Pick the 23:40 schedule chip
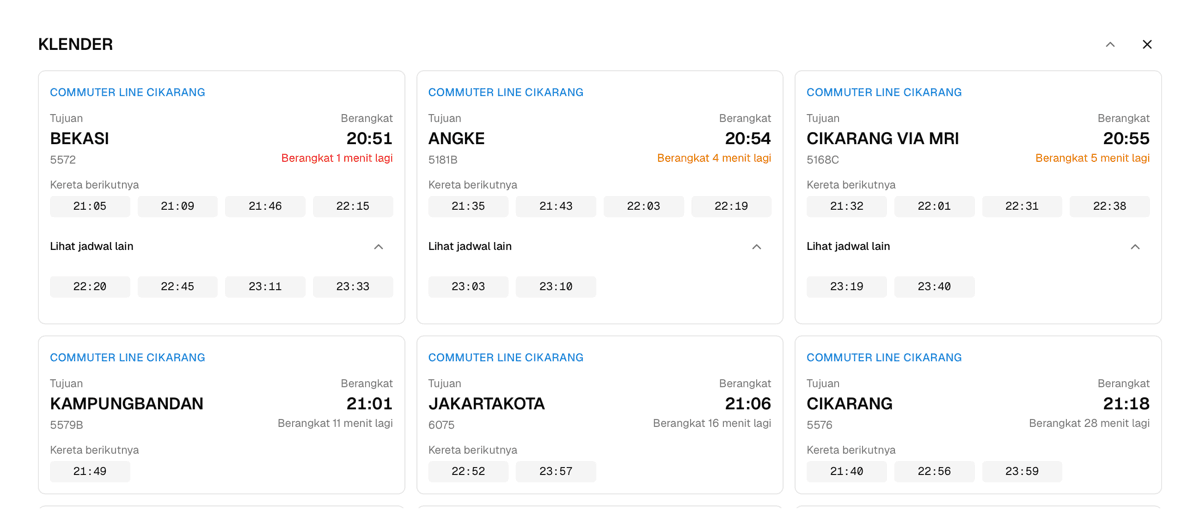This screenshot has height=523, width=1200. (934, 287)
